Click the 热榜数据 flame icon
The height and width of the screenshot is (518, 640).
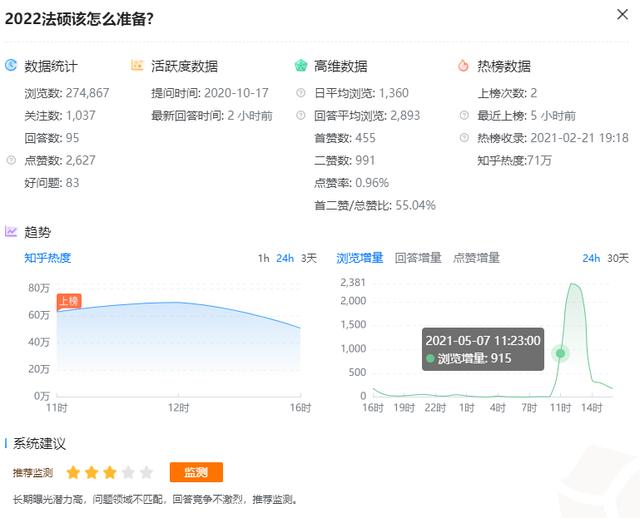click(463, 65)
